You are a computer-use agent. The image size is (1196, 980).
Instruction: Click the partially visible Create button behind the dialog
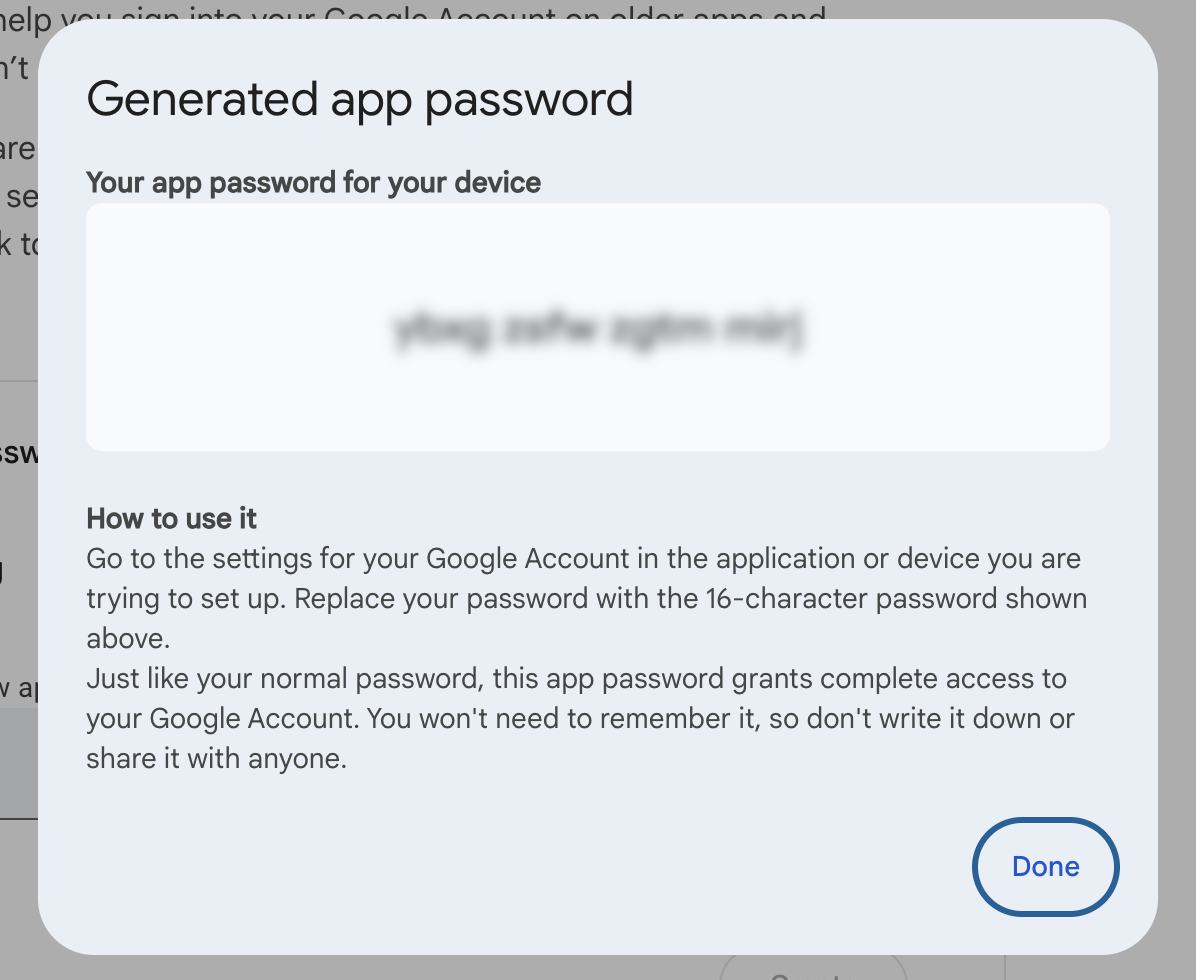click(812, 972)
